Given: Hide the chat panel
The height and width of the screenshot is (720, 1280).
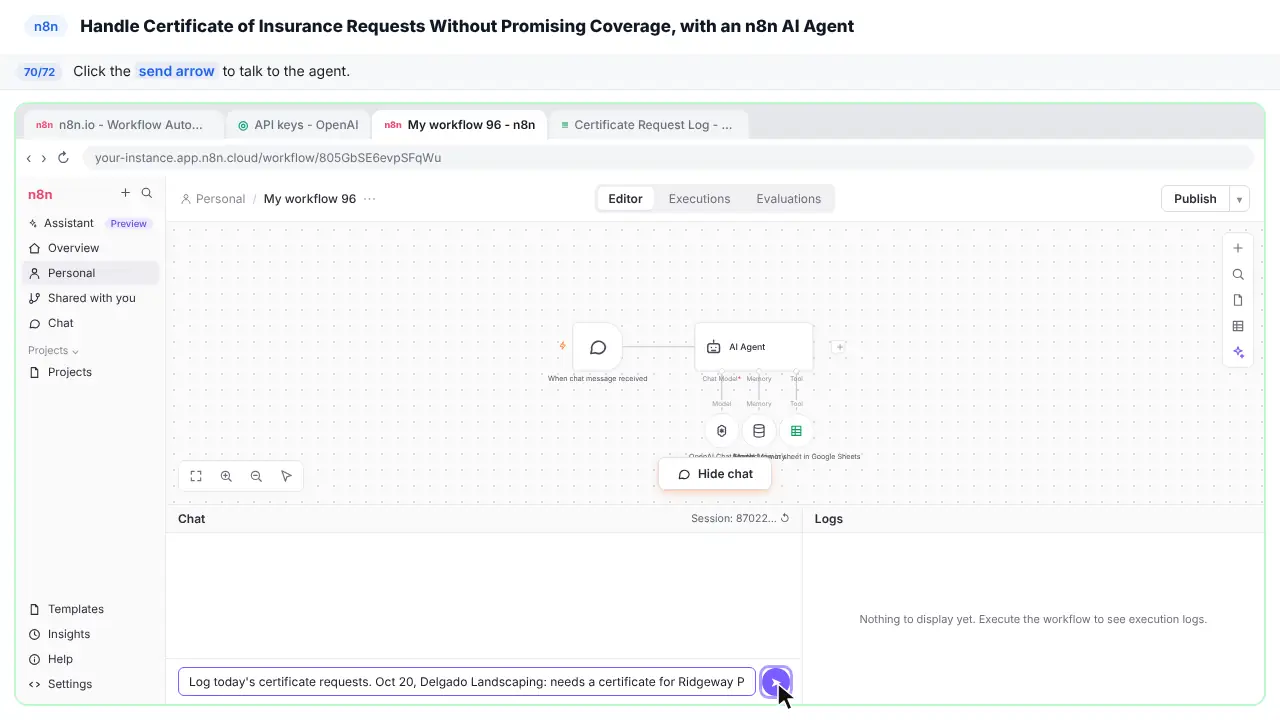Looking at the screenshot, I should (715, 474).
